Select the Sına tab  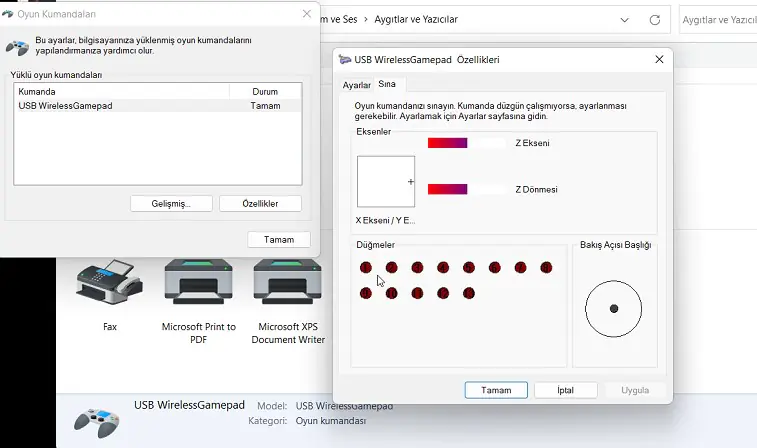386,85
